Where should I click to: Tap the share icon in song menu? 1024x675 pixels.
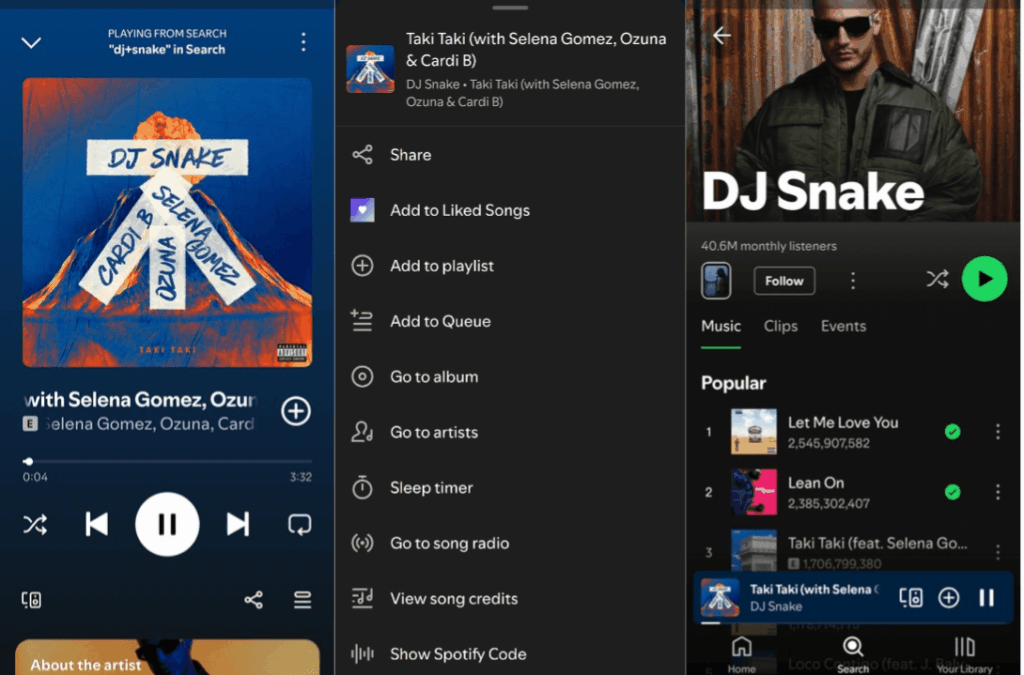pyautogui.click(x=362, y=155)
